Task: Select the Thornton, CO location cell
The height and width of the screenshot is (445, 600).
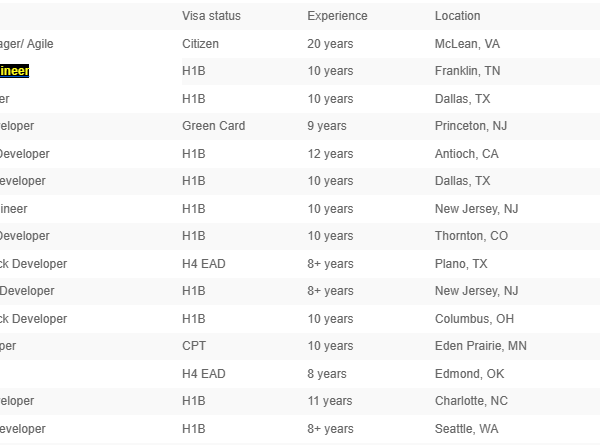Action: click(471, 236)
